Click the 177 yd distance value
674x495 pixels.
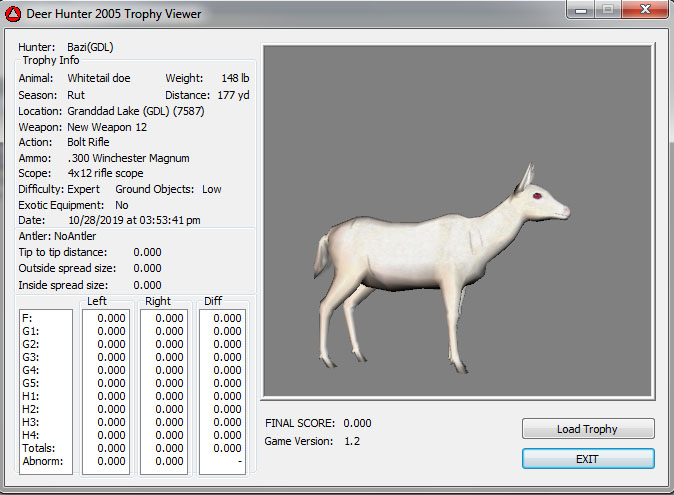coord(233,95)
